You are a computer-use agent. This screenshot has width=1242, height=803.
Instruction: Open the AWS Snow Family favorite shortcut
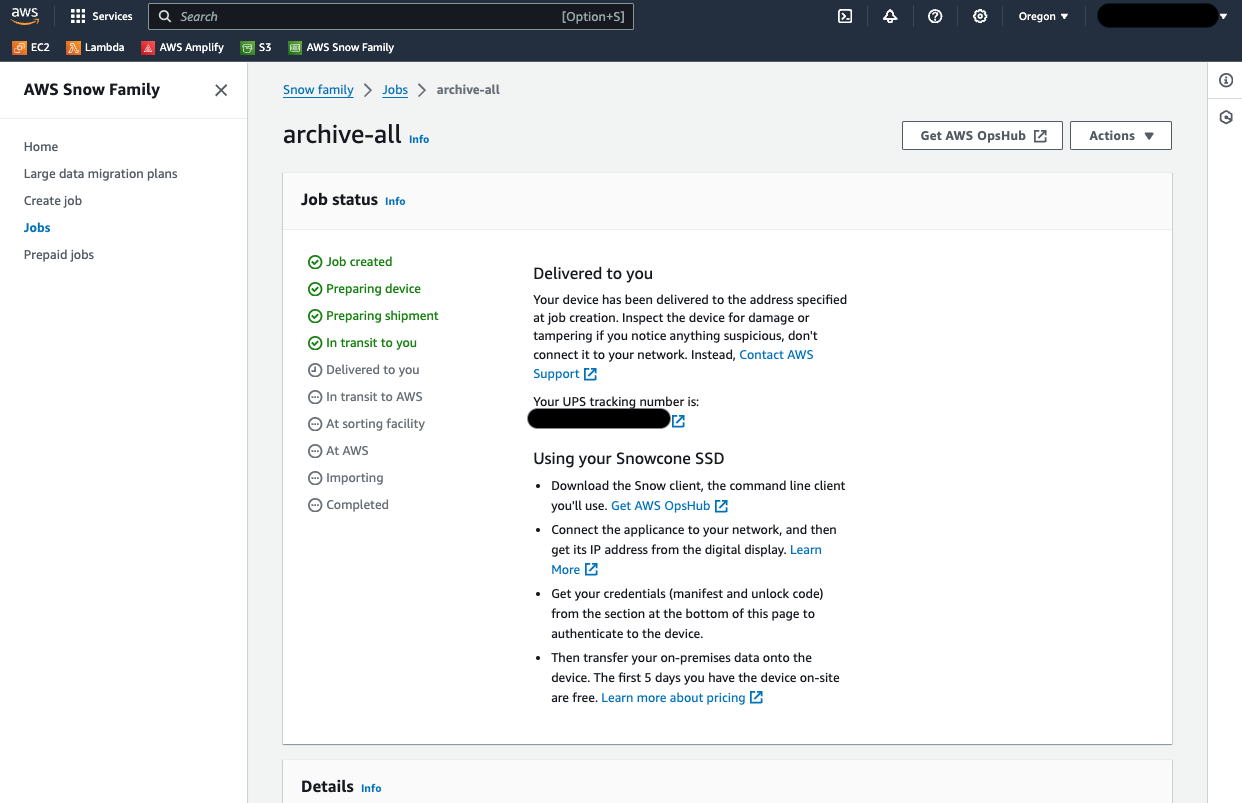click(x=341, y=47)
